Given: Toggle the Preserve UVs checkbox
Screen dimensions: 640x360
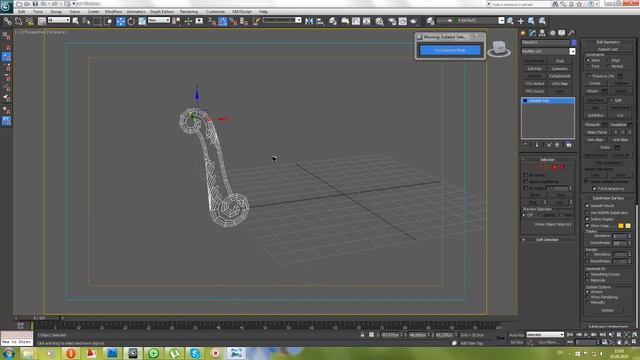Looking at the screenshot, I should point(589,76).
